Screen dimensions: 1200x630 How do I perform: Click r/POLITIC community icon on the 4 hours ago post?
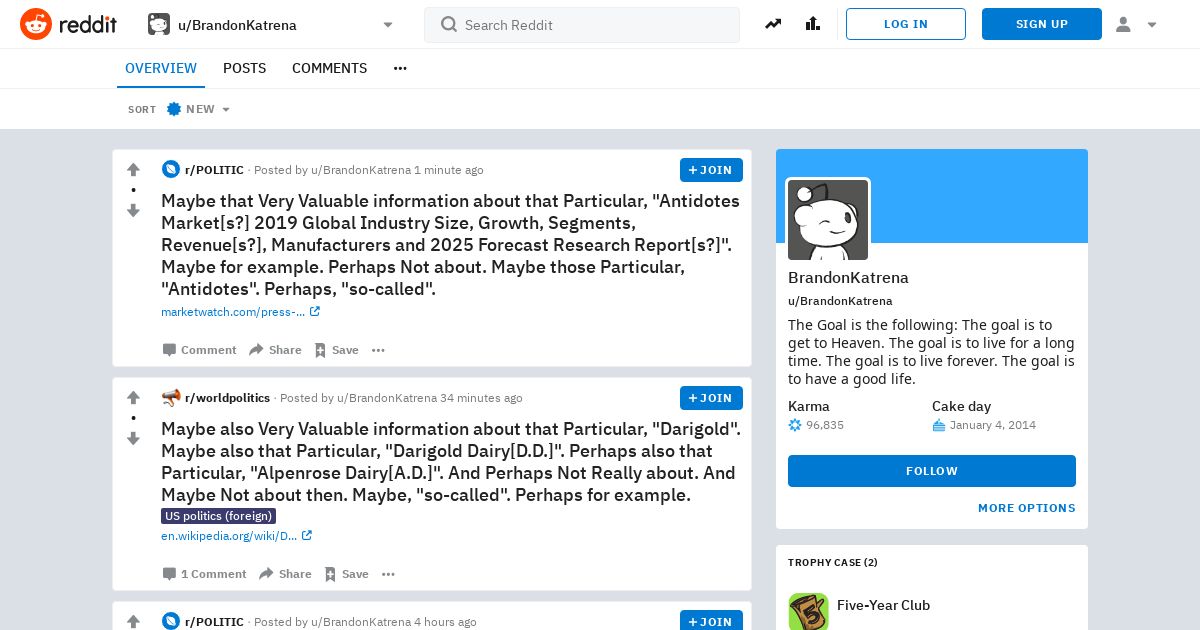pyautogui.click(x=171, y=622)
